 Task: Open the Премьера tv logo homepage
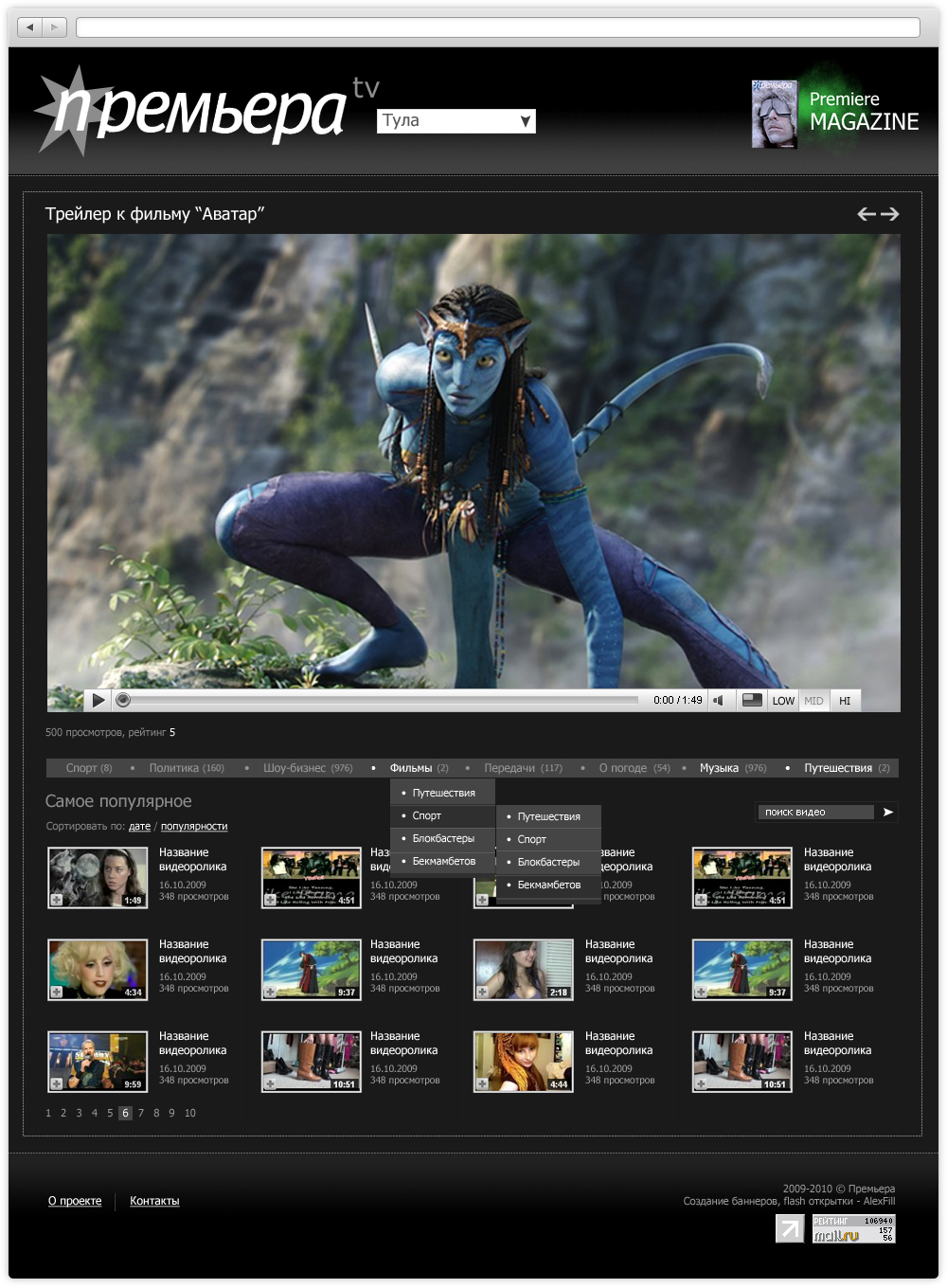pyautogui.click(x=206, y=111)
